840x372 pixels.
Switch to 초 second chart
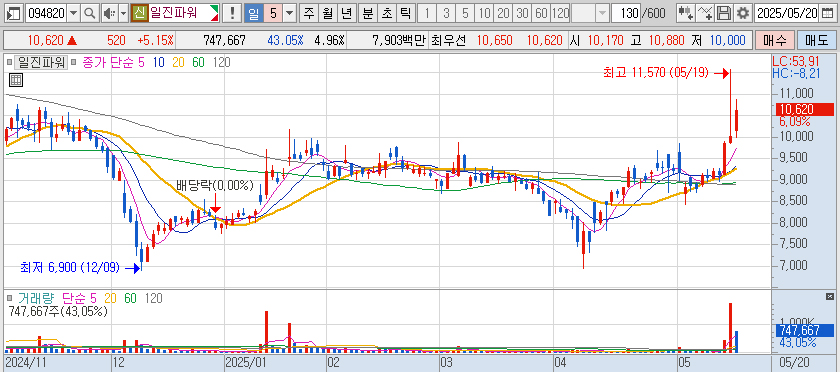pos(386,13)
